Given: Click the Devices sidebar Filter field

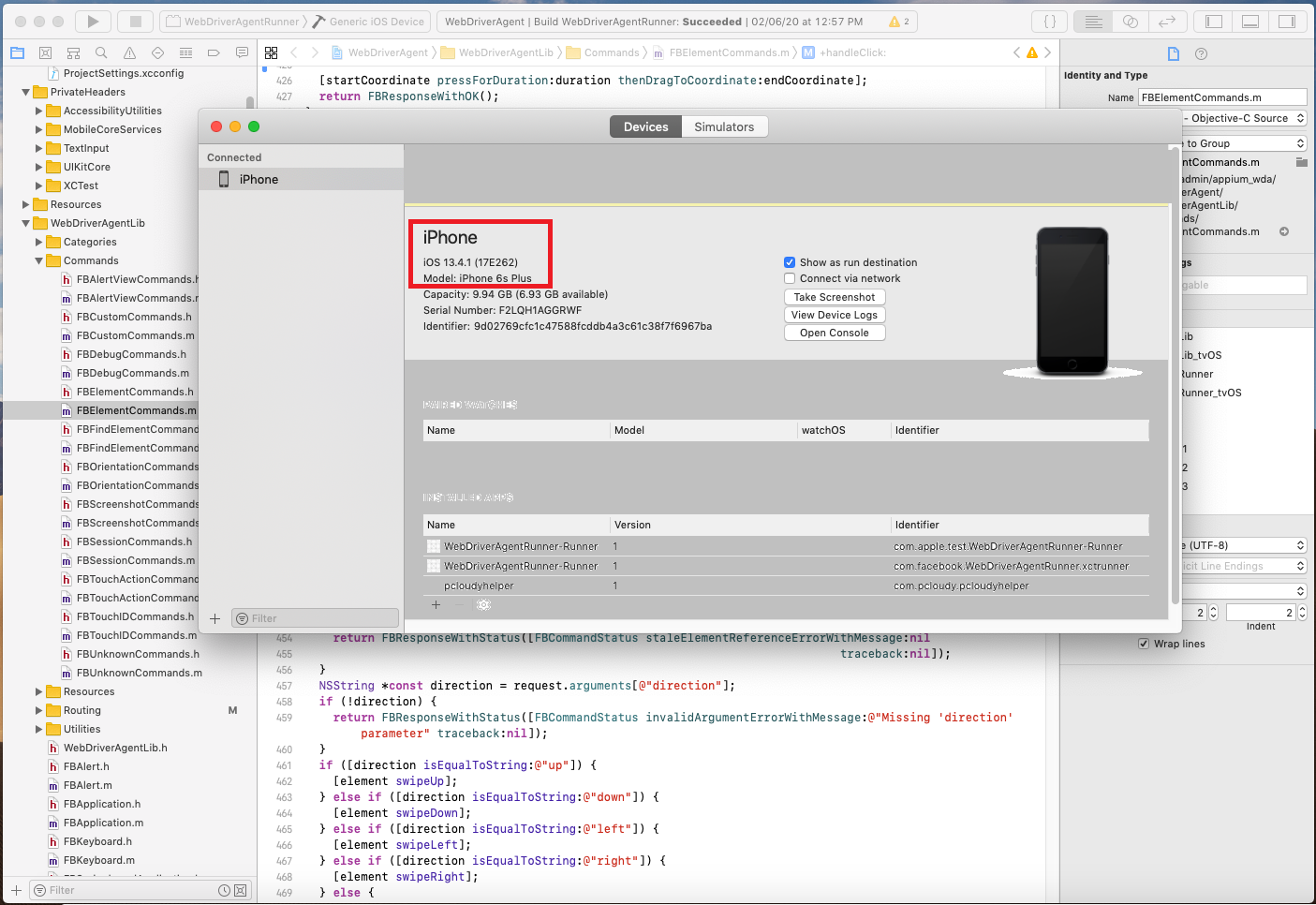Looking at the screenshot, I should [315, 618].
